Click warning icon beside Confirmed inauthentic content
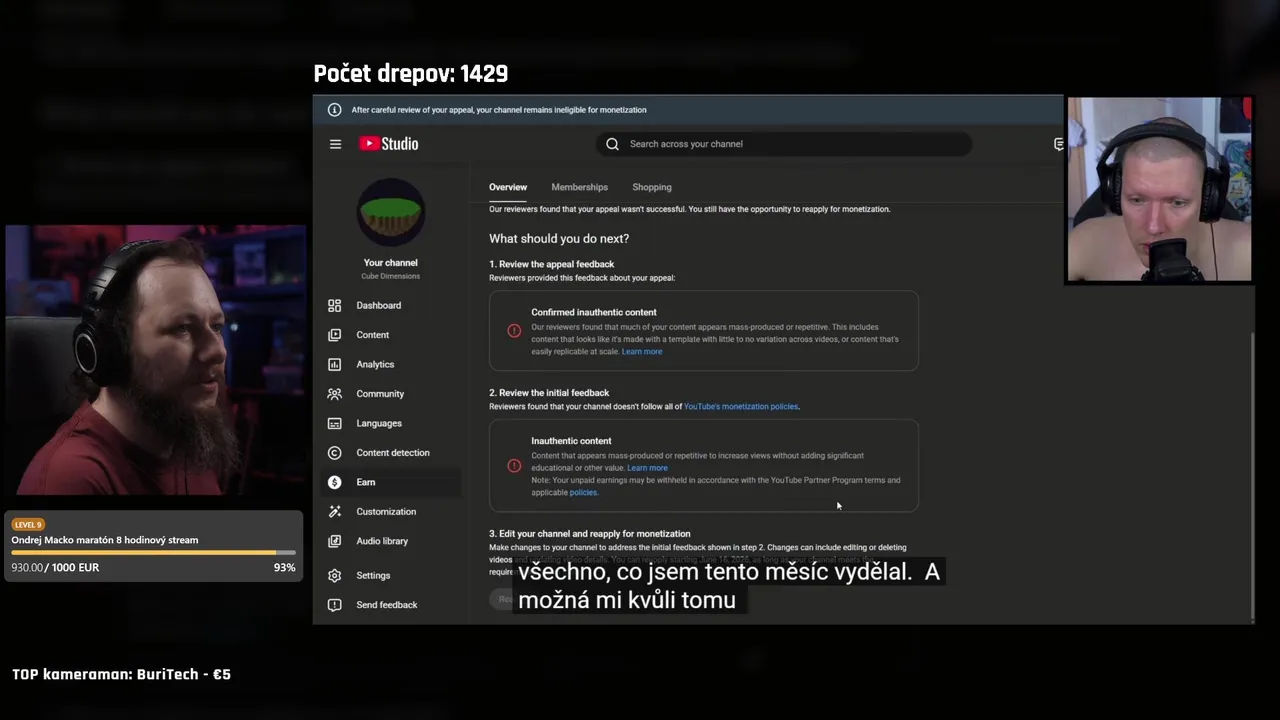The width and height of the screenshot is (1280, 720). (514, 331)
